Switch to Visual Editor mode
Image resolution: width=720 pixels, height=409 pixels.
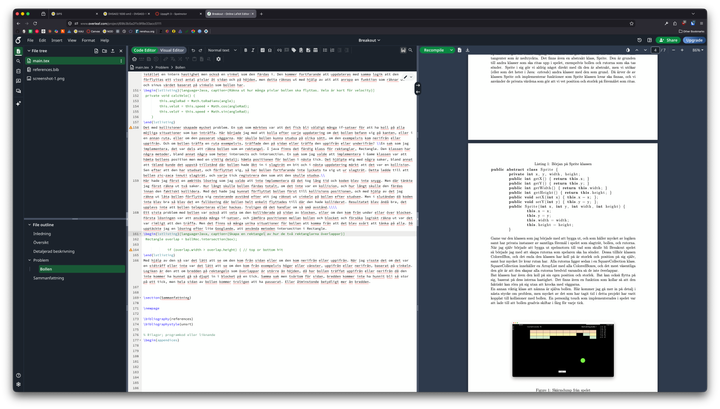coord(172,49)
